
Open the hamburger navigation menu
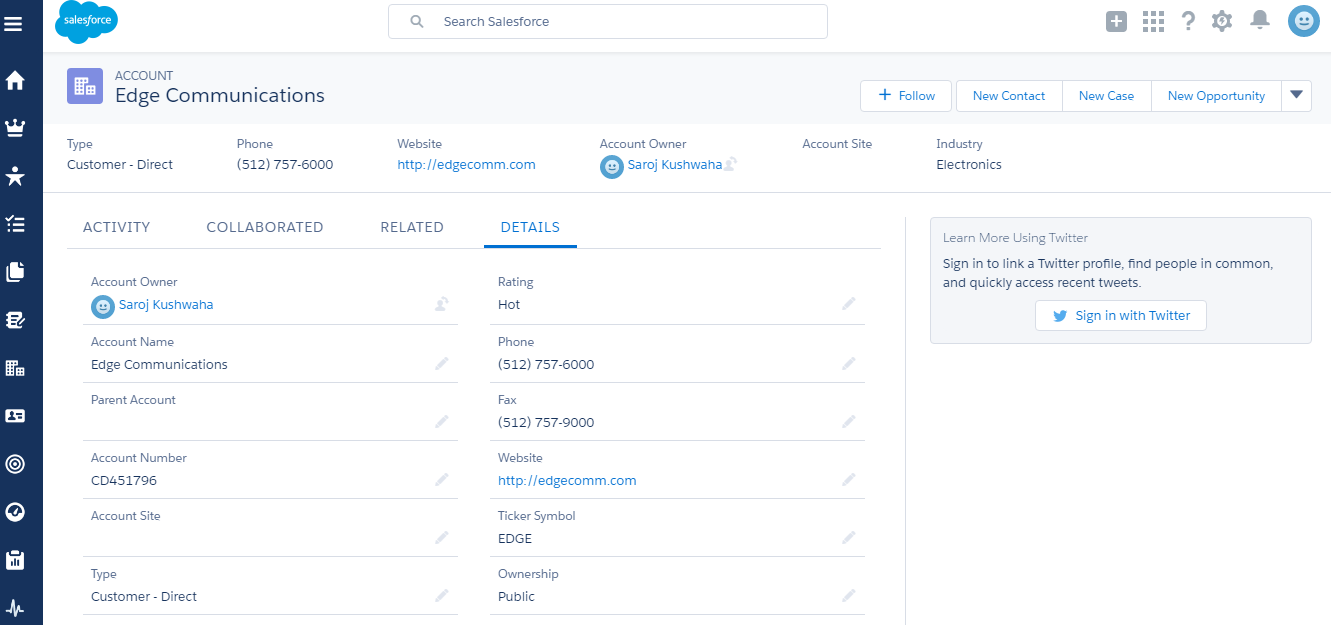(14, 24)
